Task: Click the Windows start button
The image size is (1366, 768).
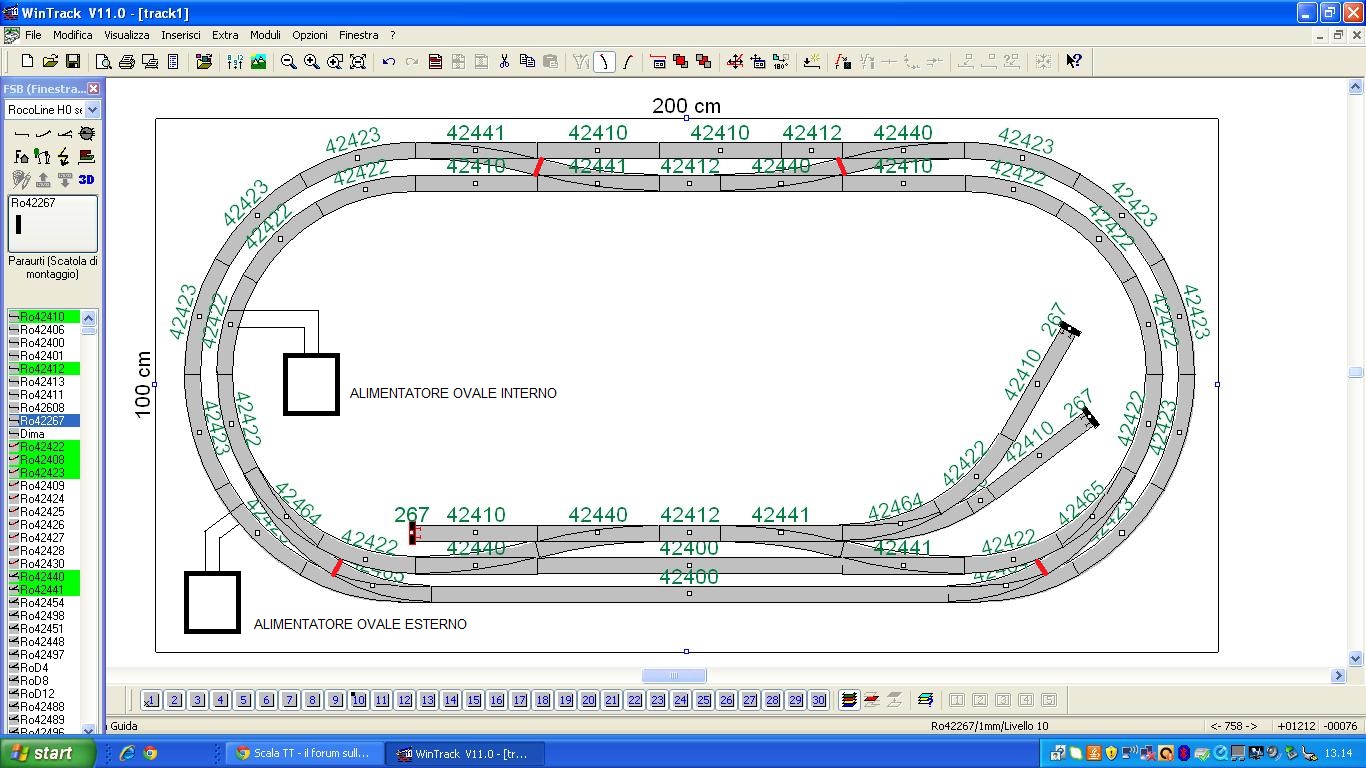Action: pyautogui.click(x=49, y=754)
